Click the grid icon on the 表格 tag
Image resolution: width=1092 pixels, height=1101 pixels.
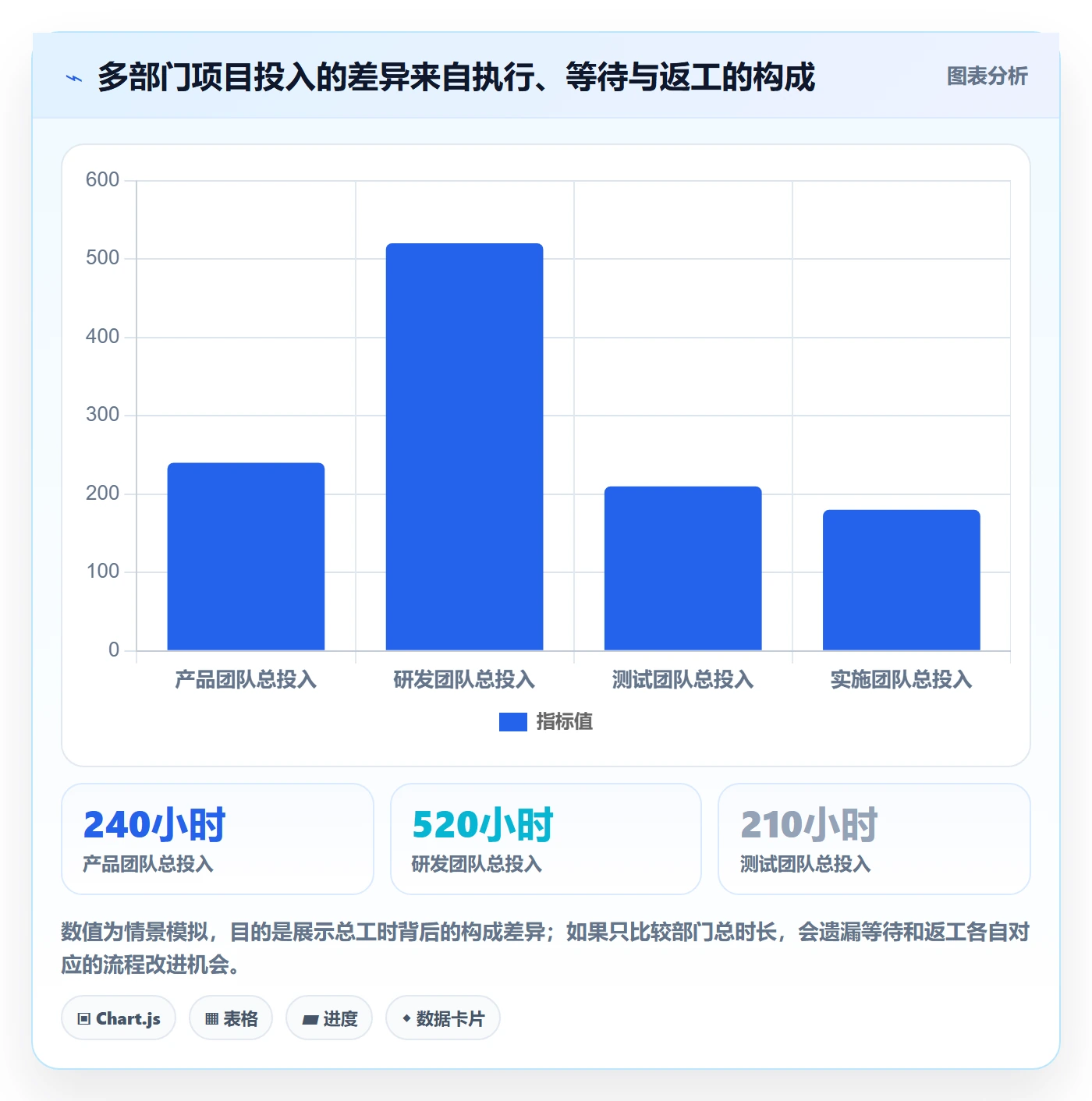(211, 1018)
